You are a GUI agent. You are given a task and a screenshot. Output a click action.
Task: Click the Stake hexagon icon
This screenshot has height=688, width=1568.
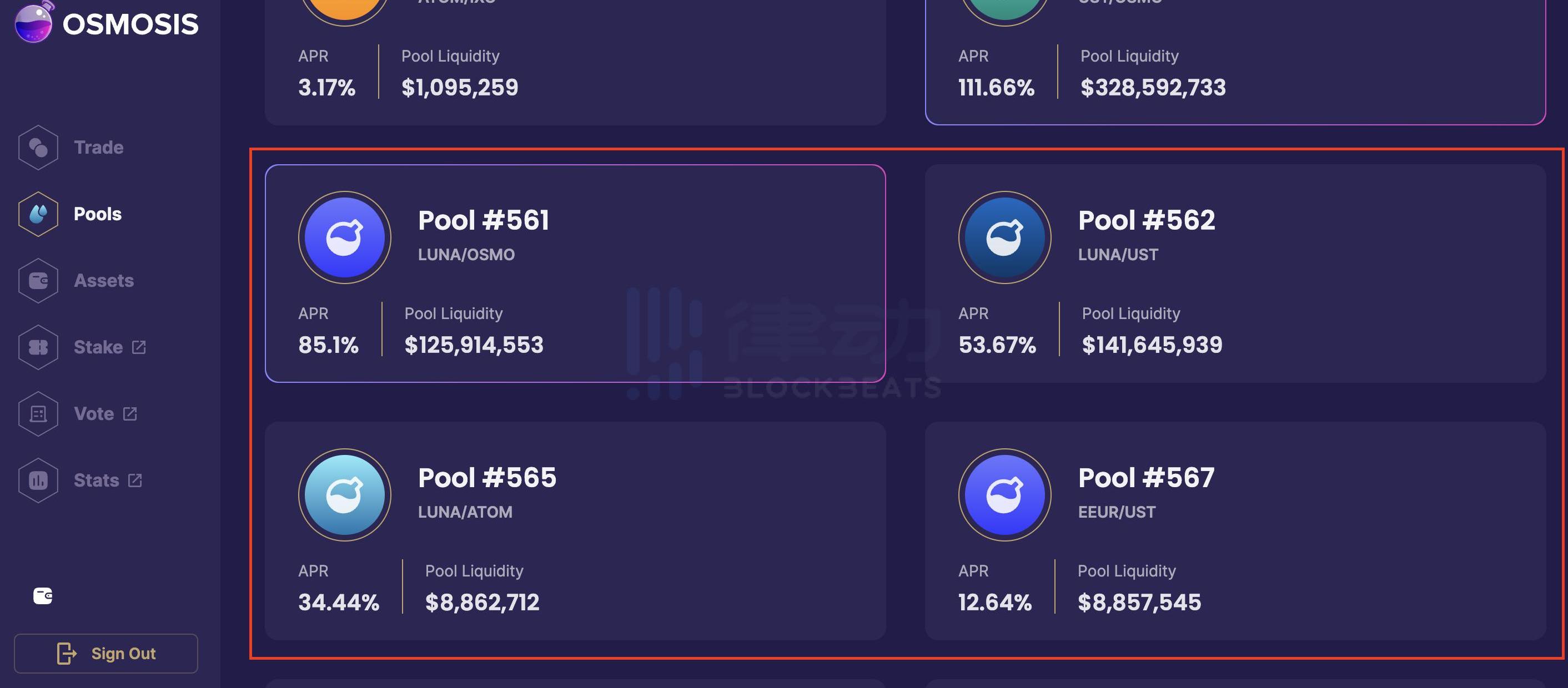[38, 347]
